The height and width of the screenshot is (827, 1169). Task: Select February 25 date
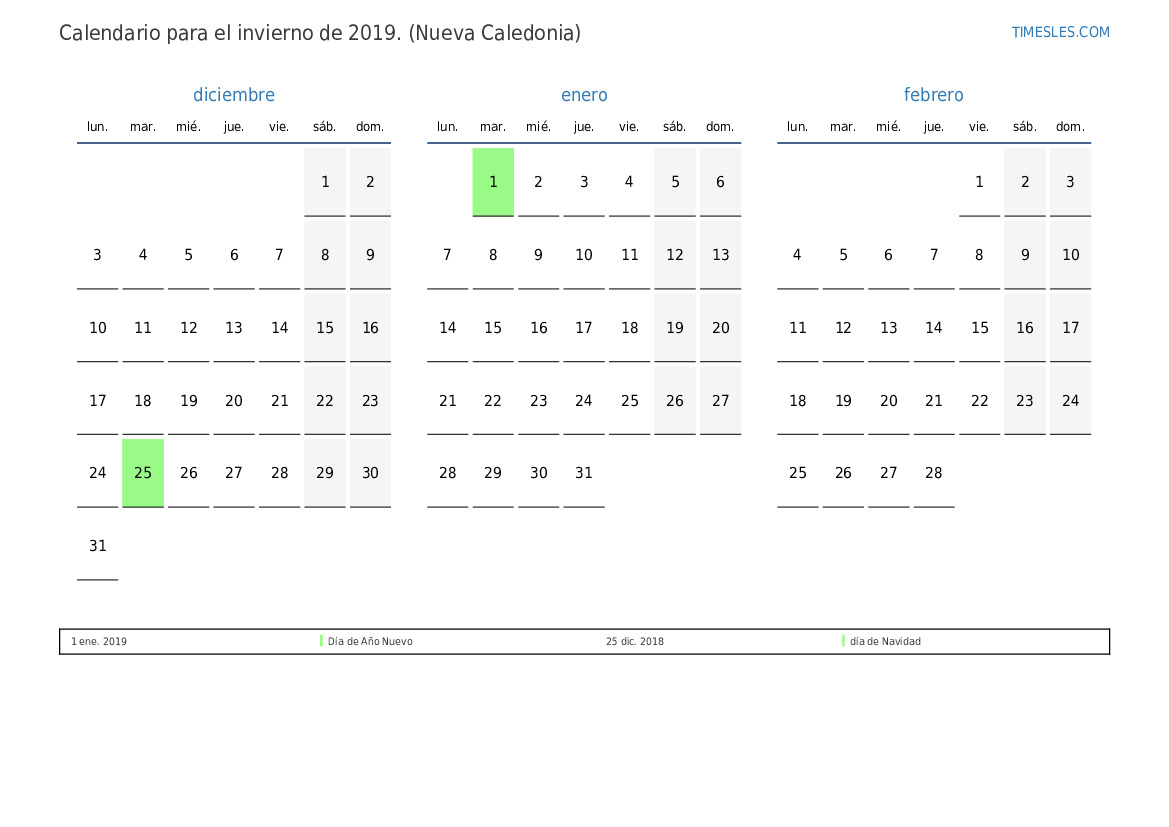pos(798,473)
